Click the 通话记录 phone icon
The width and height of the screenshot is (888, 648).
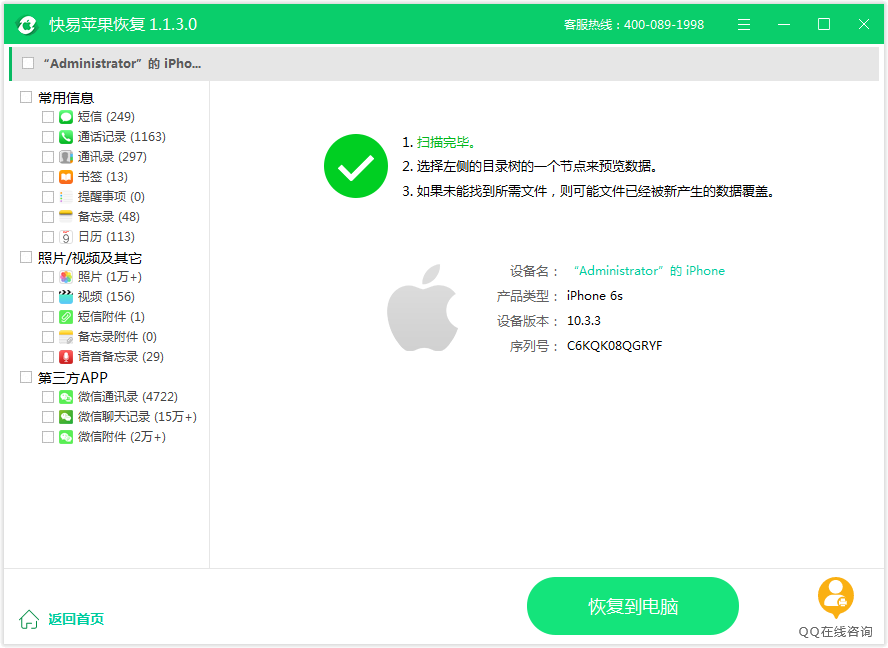66,137
